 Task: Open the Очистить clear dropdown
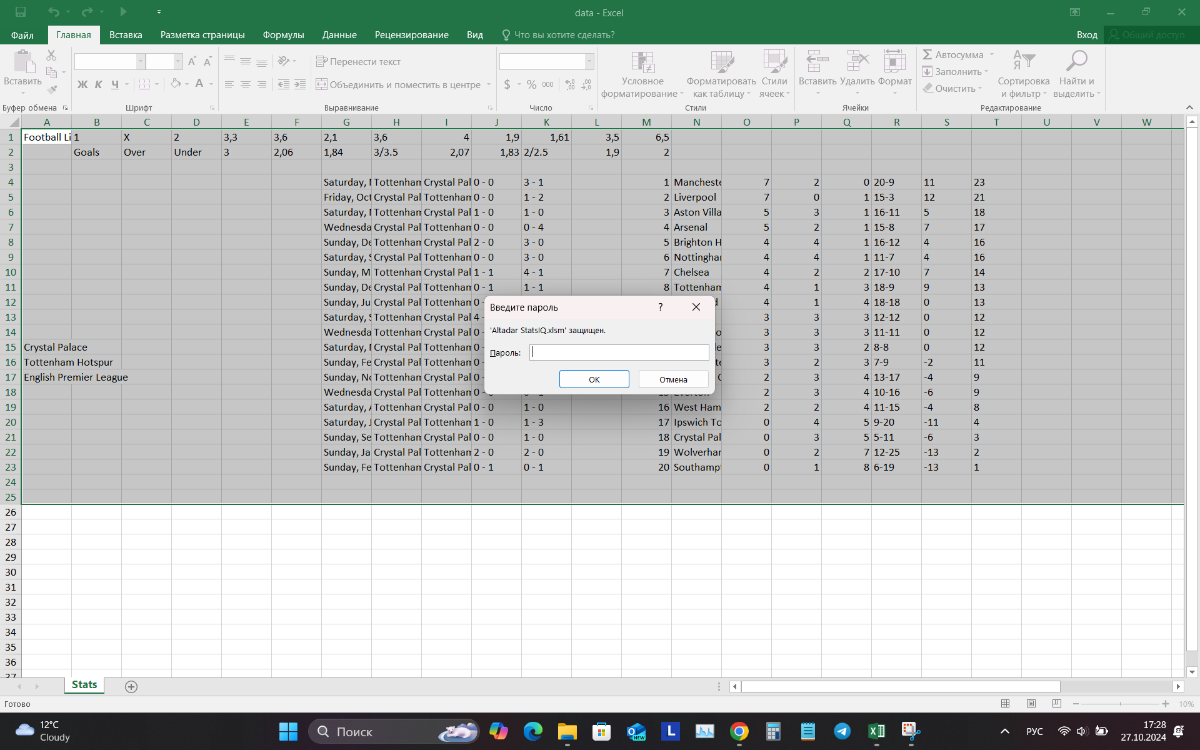pyautogui.click(x=952, y=88)
